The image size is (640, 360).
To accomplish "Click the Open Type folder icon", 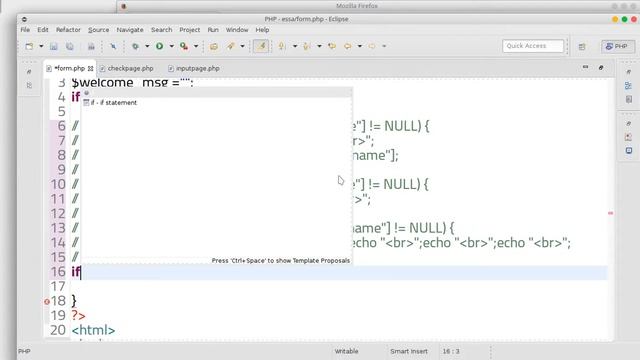I will click(x=213, y=46).
